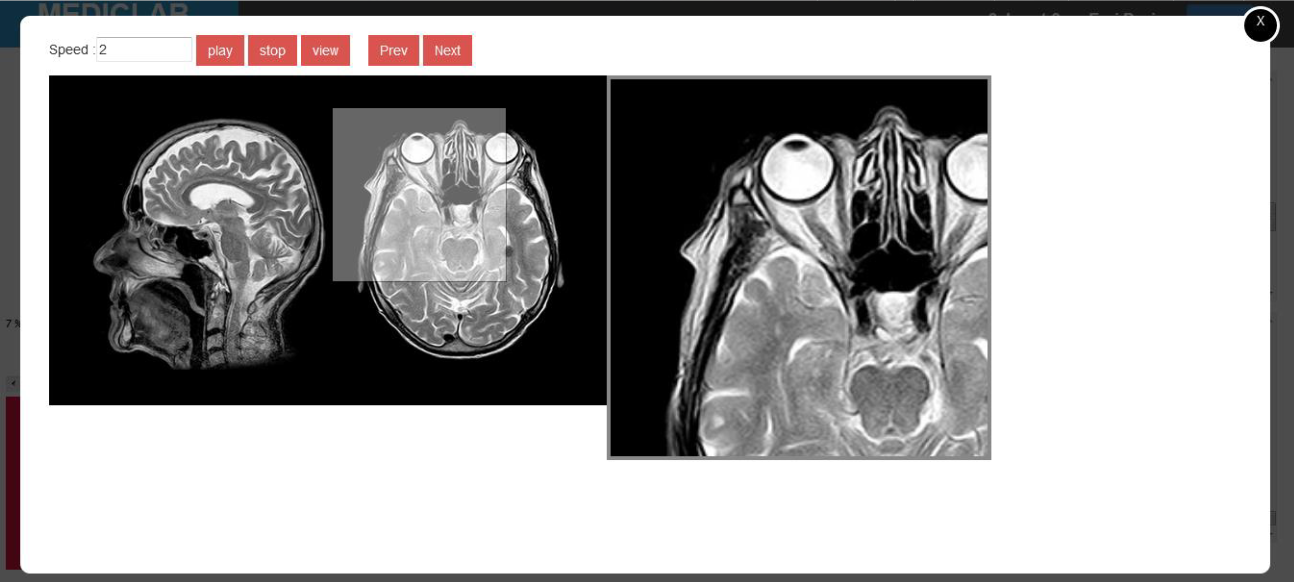
Task: Click the cerebellum region in zoomed preview
Action: coord(887,398)
